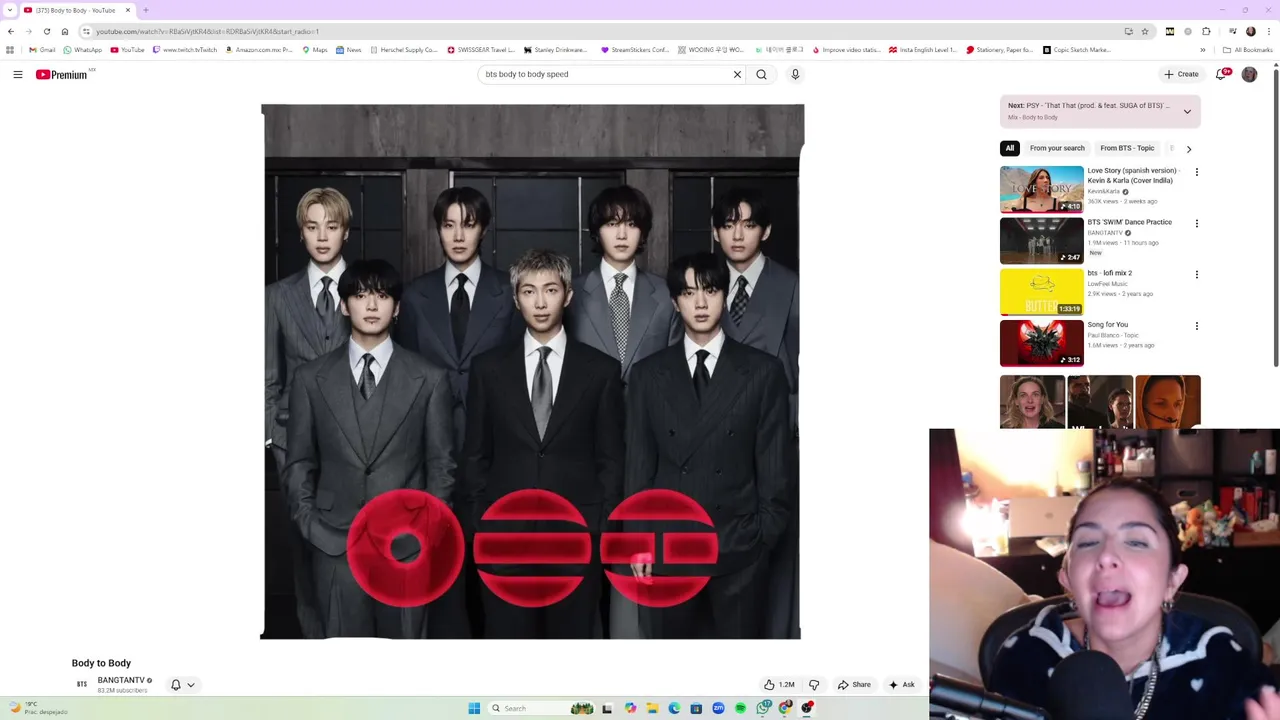
Task: Click the Body to Body video player
Action: click(x=532, y=371)
